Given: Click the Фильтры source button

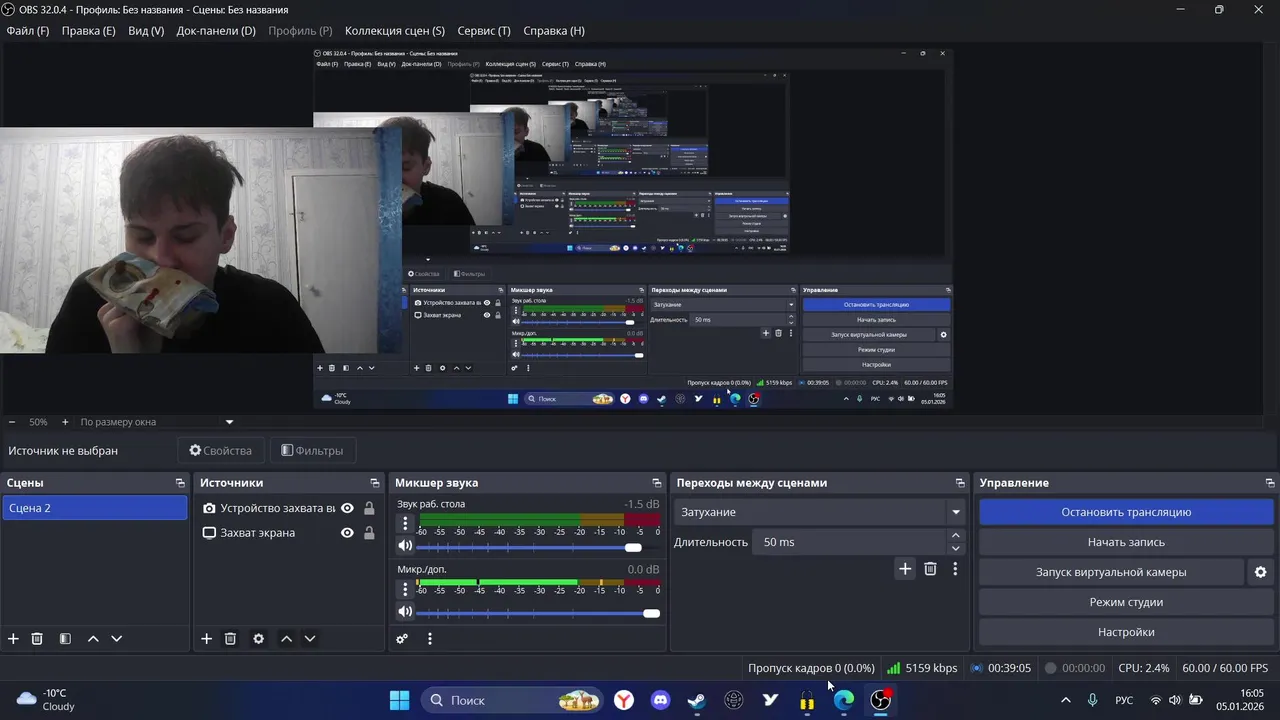Looking at the screenshot, I should 312,451.
